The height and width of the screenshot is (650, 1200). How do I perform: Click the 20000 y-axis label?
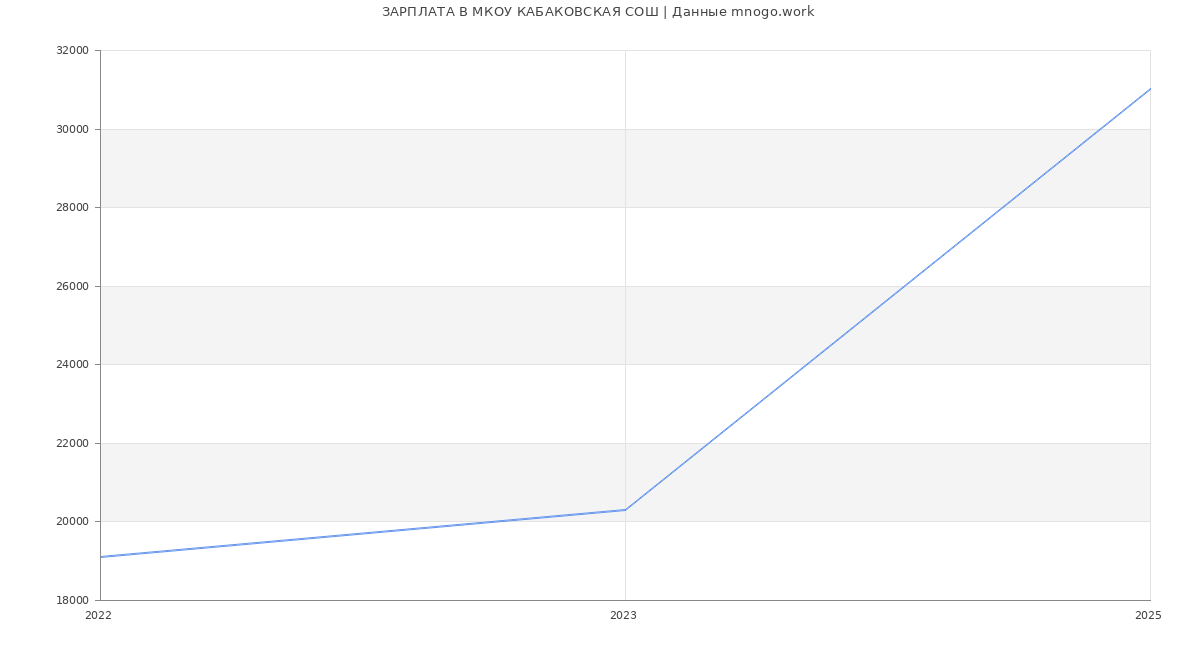pos(72,522)
